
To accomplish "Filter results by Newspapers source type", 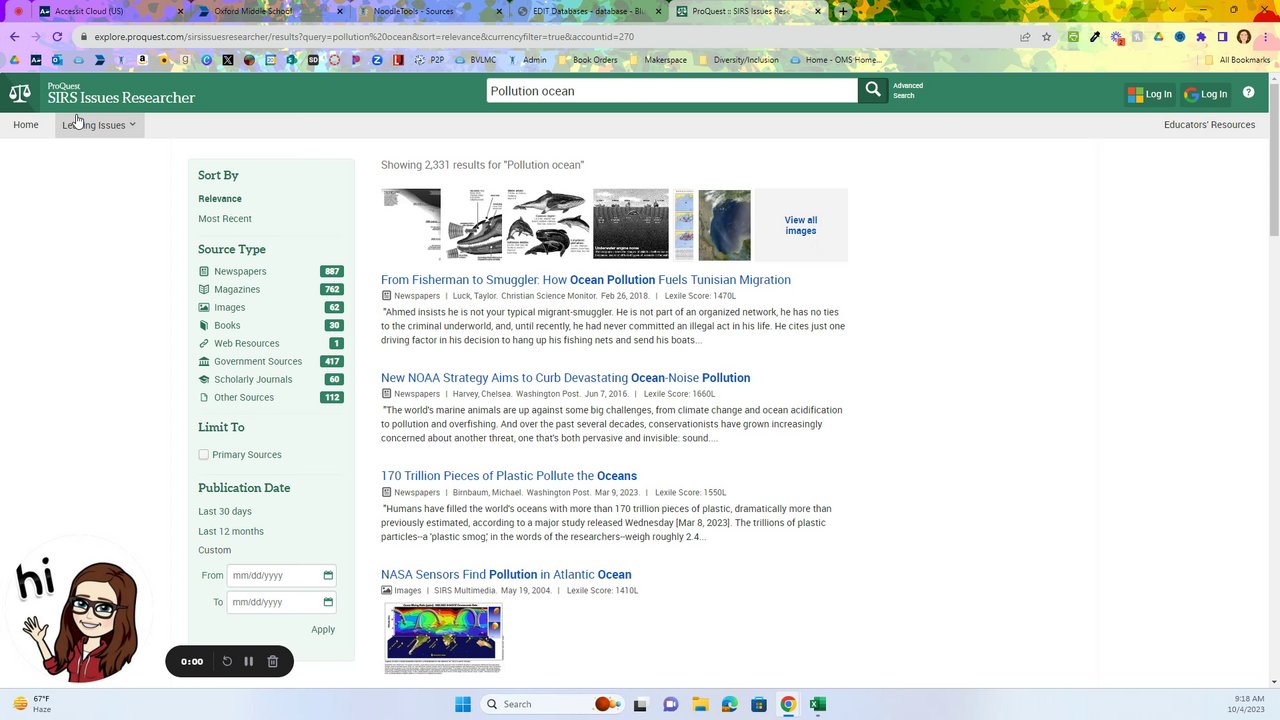I will (x=240, y=271).
